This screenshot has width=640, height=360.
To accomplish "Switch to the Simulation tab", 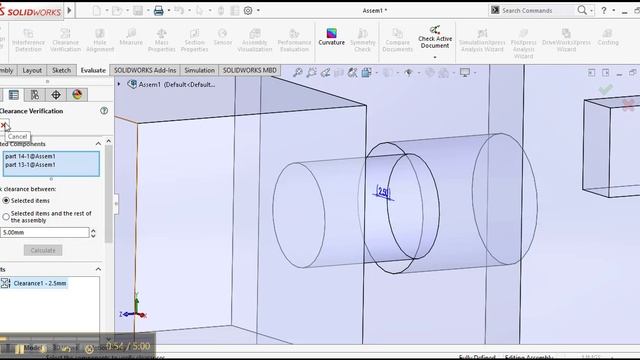I will (x=199, y=70).
